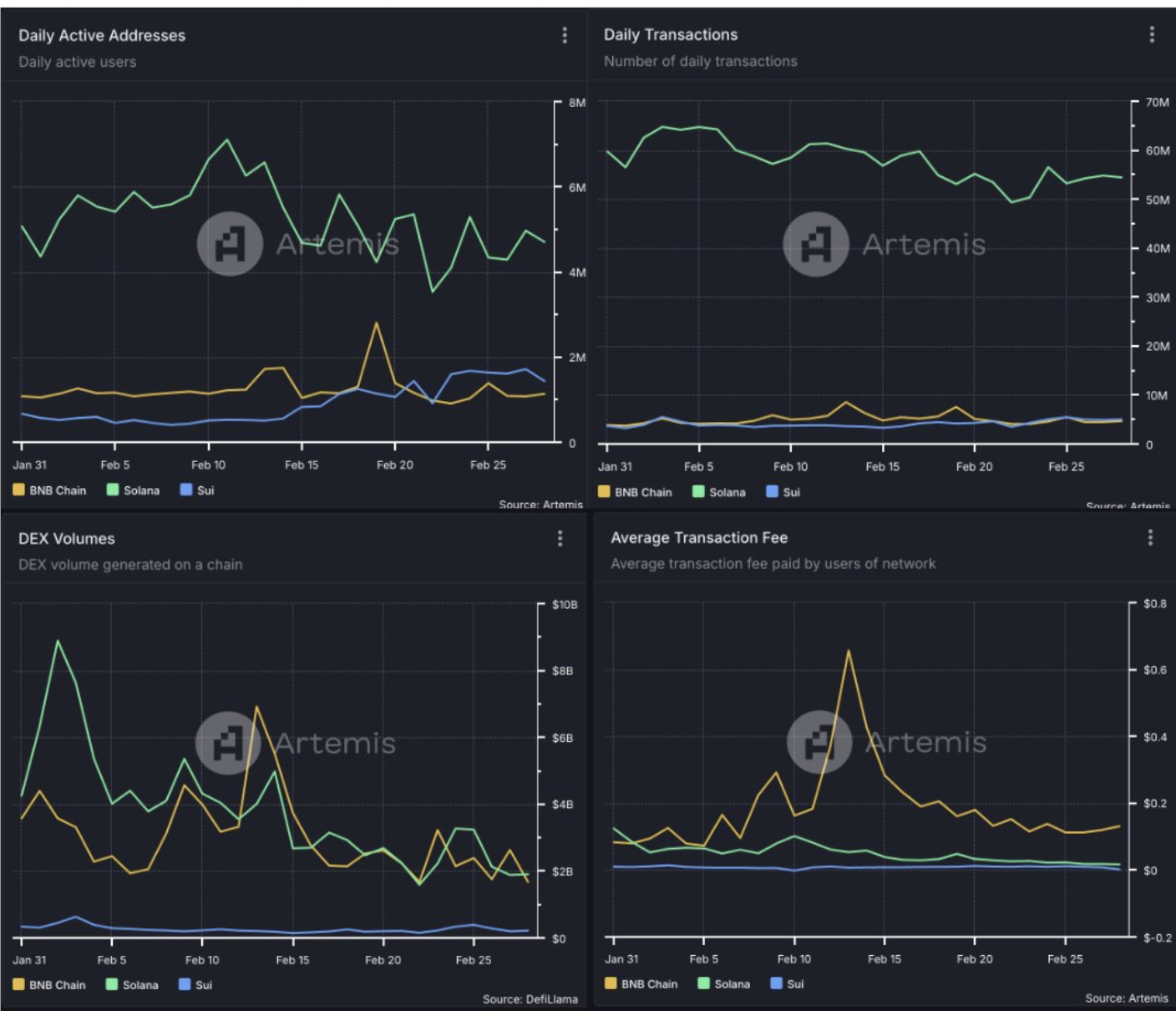This screenshot has height=1011, width=1176.
Task: Click Artemis logo in DEX Volumes chart
Action: (x=228, y=743)
